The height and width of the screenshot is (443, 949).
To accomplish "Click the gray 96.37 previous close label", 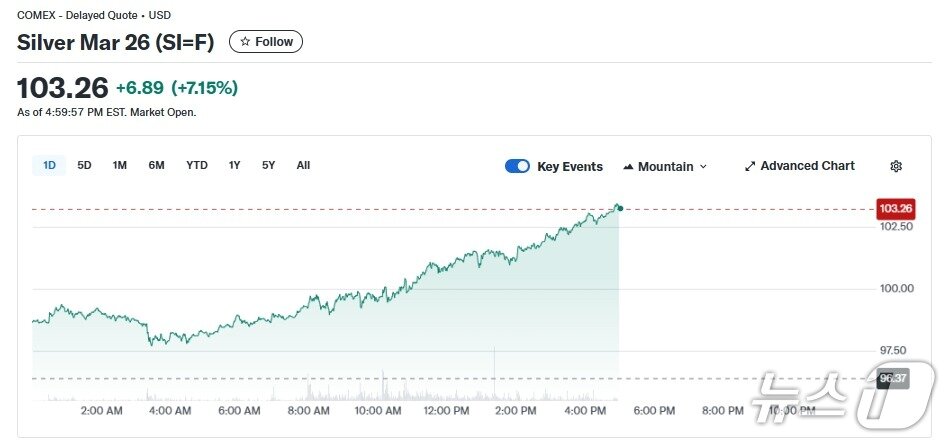I will point(892,379).
